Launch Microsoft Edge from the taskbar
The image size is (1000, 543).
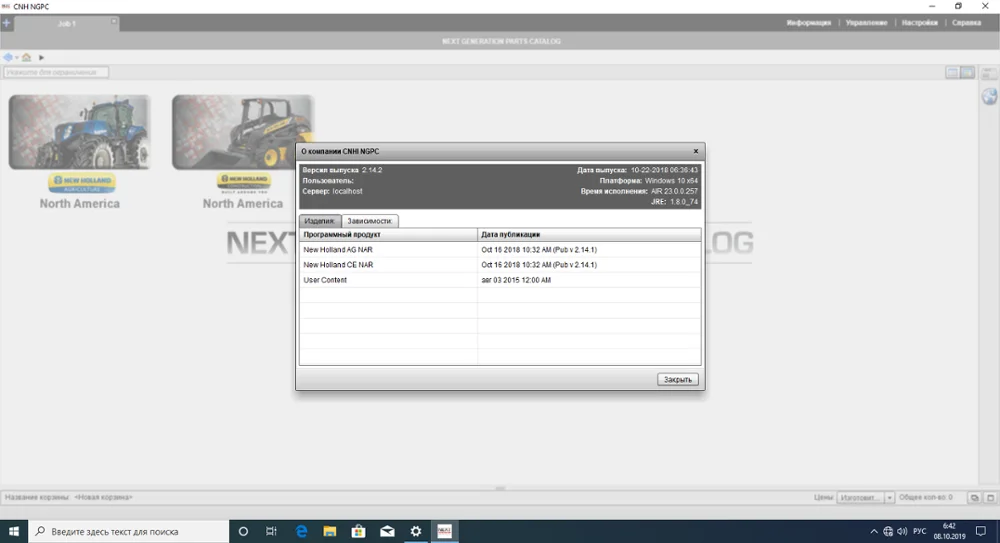click(301, 531)
